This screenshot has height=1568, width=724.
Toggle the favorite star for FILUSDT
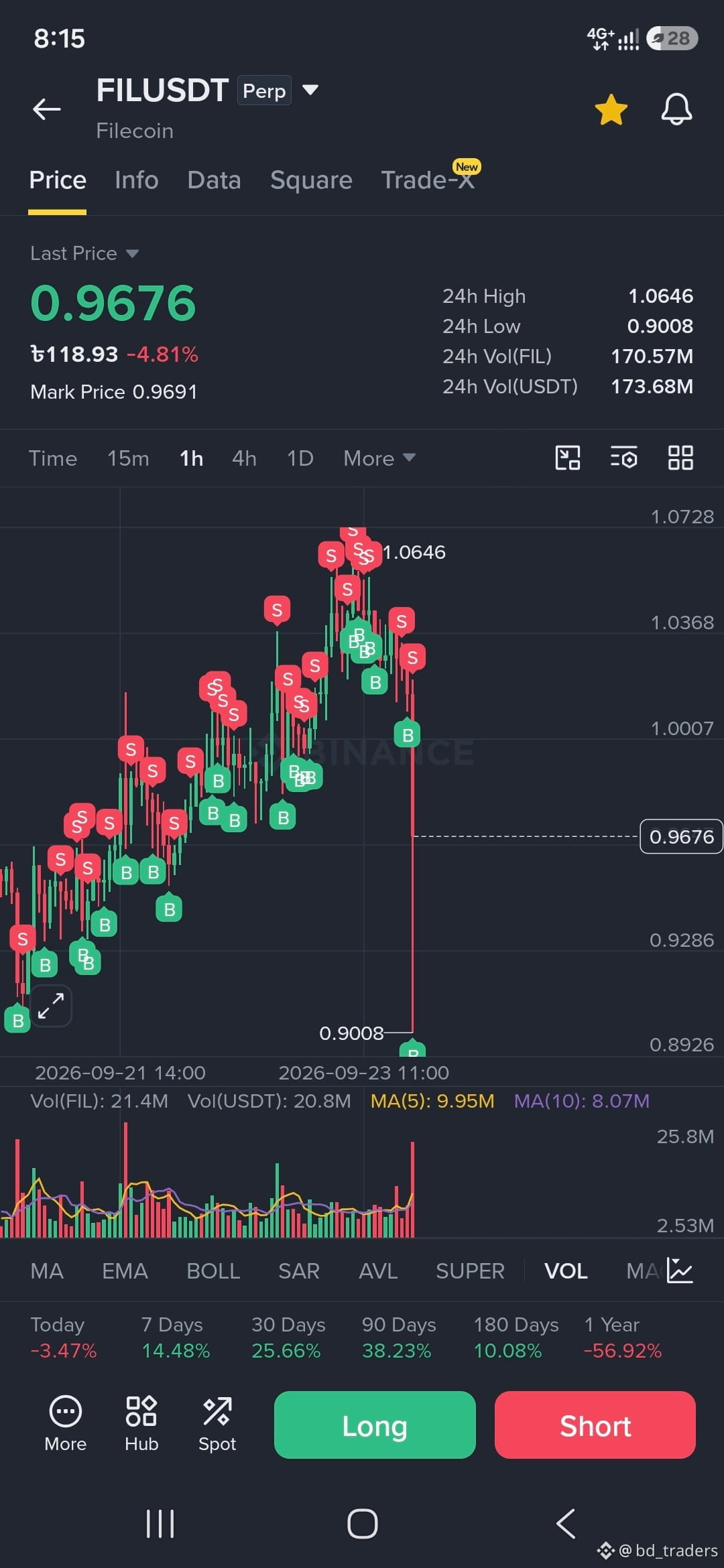click(611, 110)
